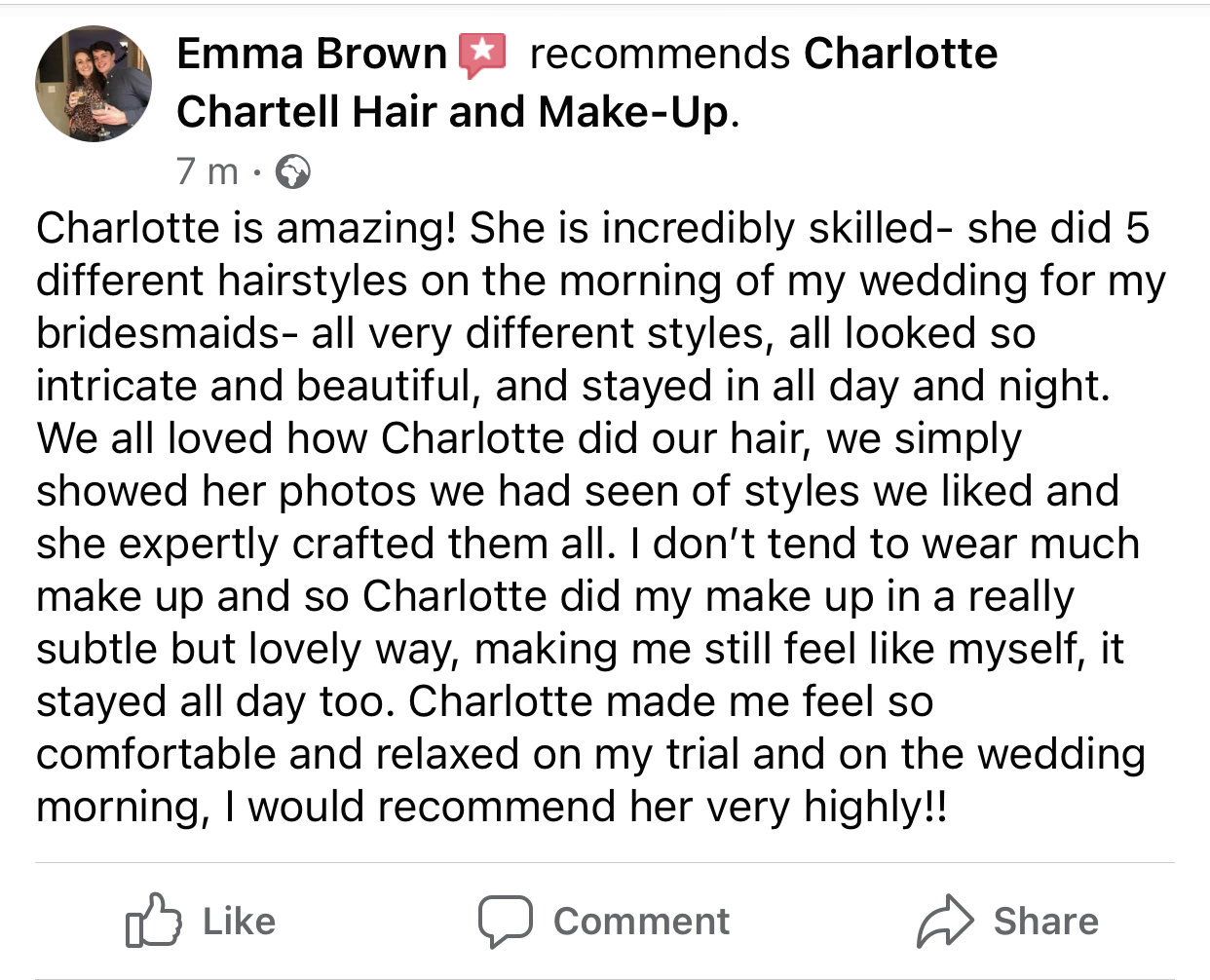Tap the red star recommendation badge
The image size is (1210, 980).
pyautogui.click(x=482, y=56)
